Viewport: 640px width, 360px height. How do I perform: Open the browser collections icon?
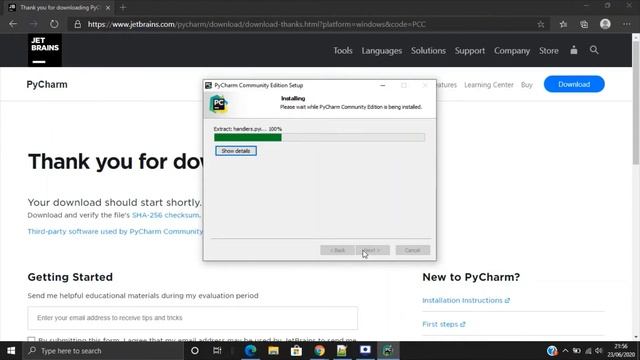pos(584,24)
